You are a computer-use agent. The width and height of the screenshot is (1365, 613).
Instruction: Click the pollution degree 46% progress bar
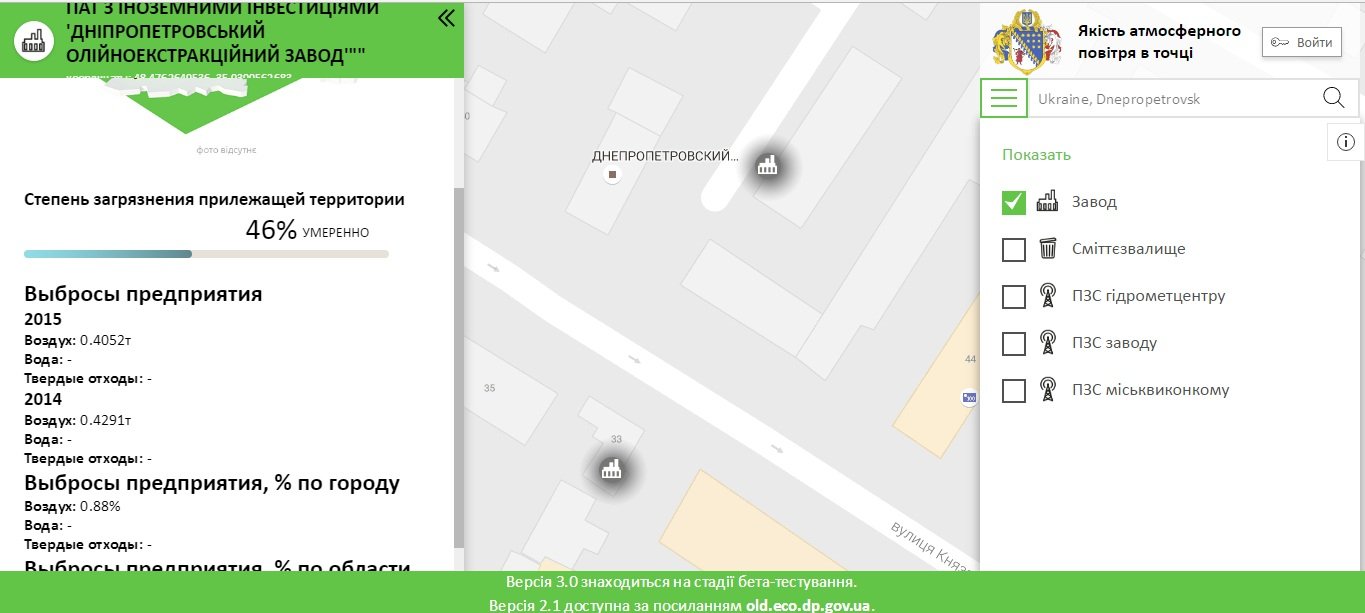click(206, 254)
